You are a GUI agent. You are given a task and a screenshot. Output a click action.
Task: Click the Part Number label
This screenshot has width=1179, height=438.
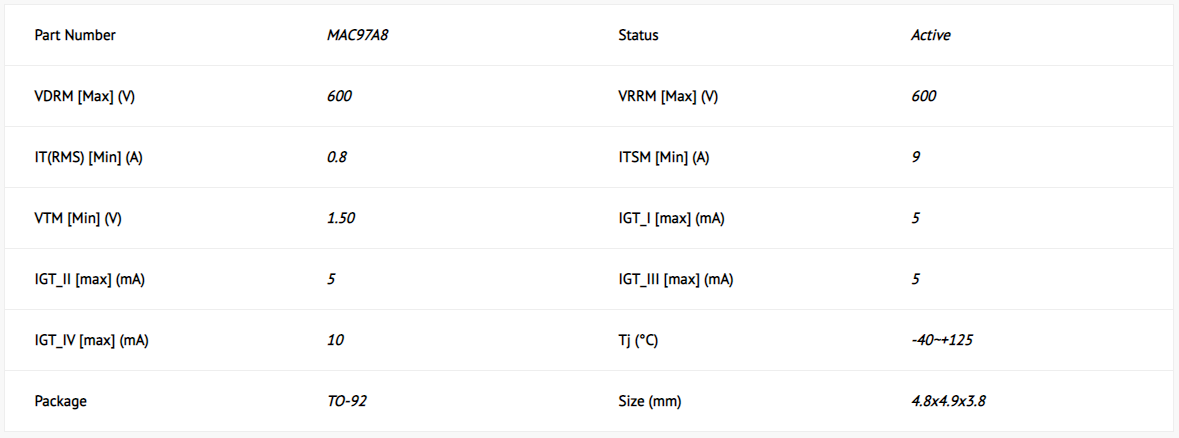coord(75,35)
